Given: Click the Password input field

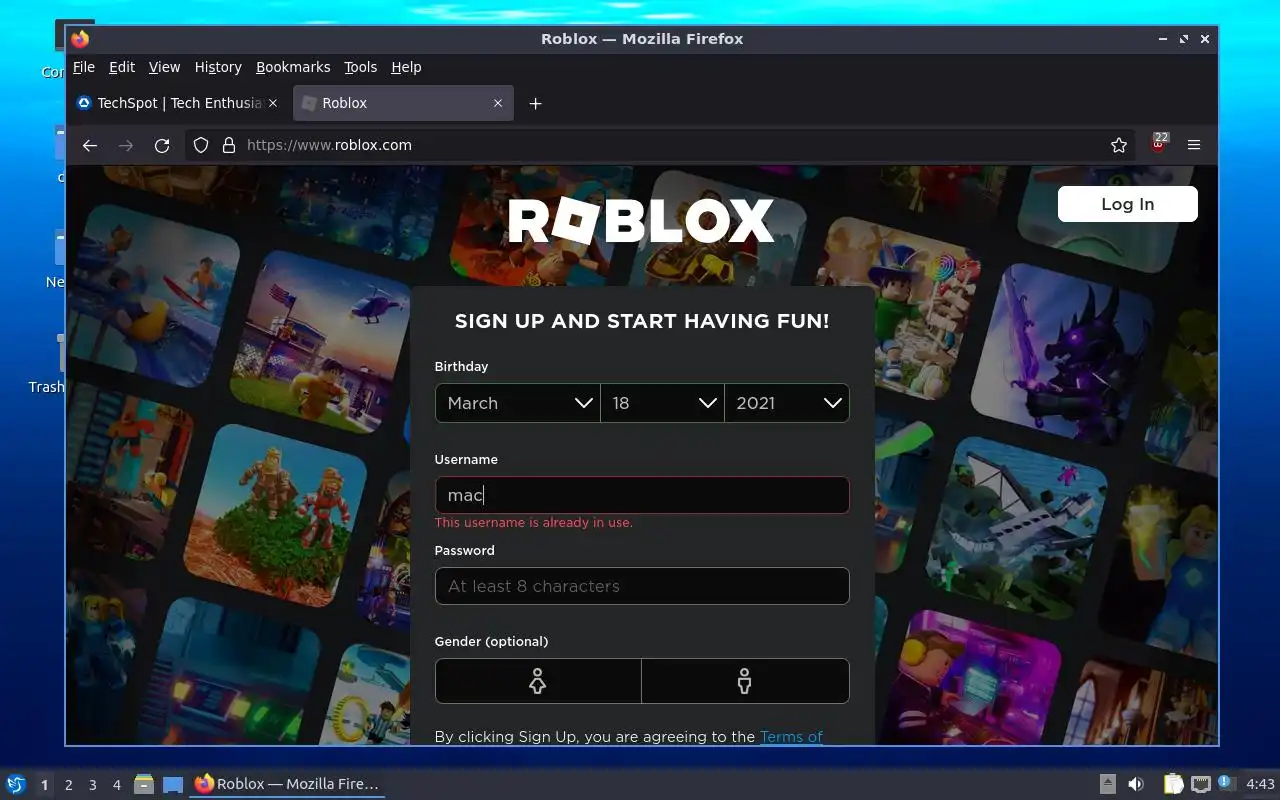Looking at the screenshot, I should coord(642,586).
